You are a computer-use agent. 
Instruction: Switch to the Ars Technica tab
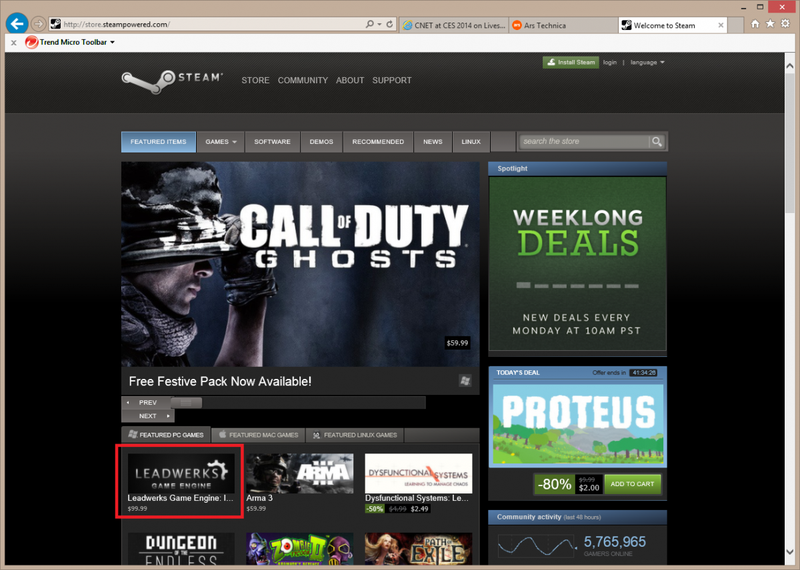click(x=563, y=25)
